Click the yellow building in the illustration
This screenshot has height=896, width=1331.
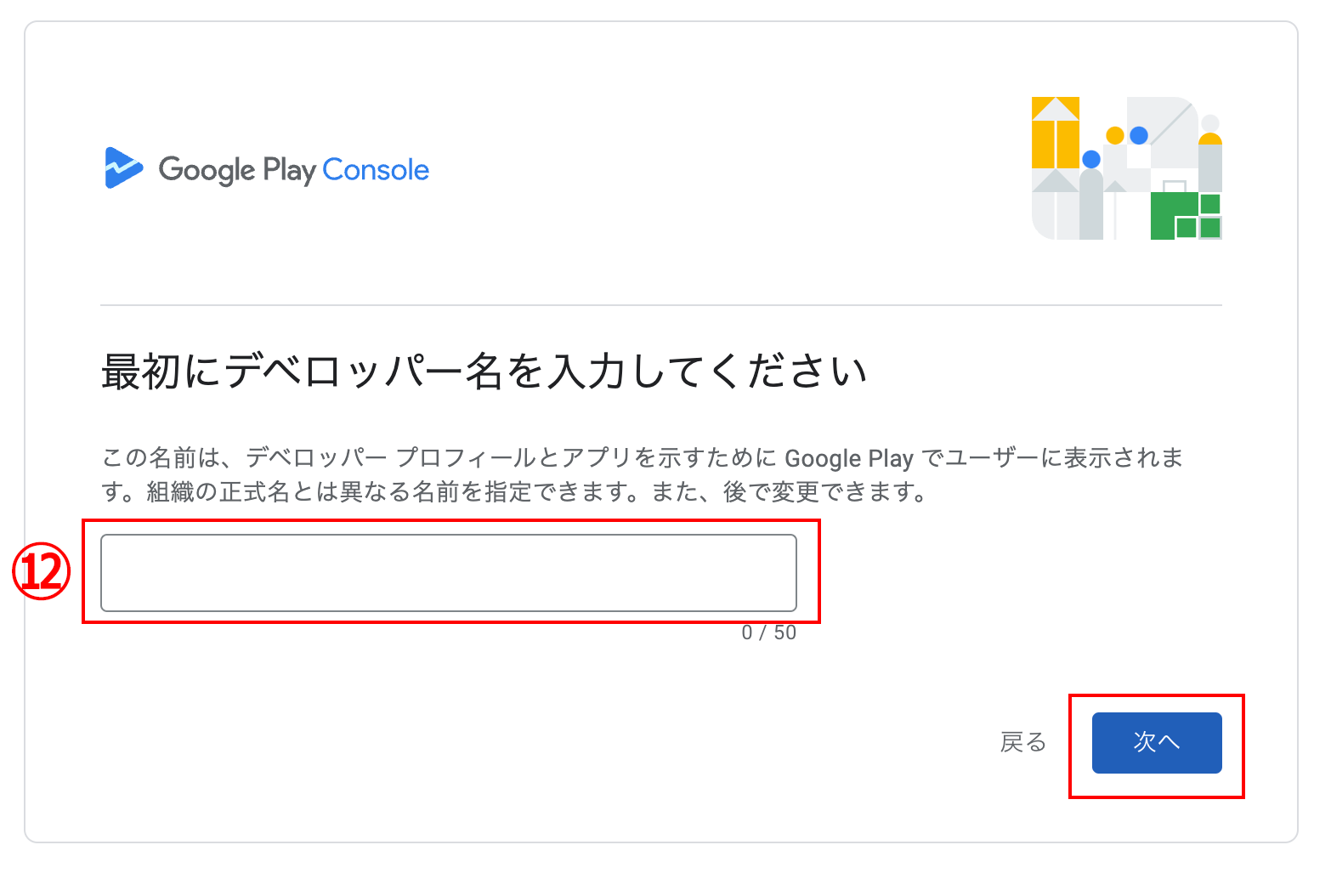[x=1056, y=133]
